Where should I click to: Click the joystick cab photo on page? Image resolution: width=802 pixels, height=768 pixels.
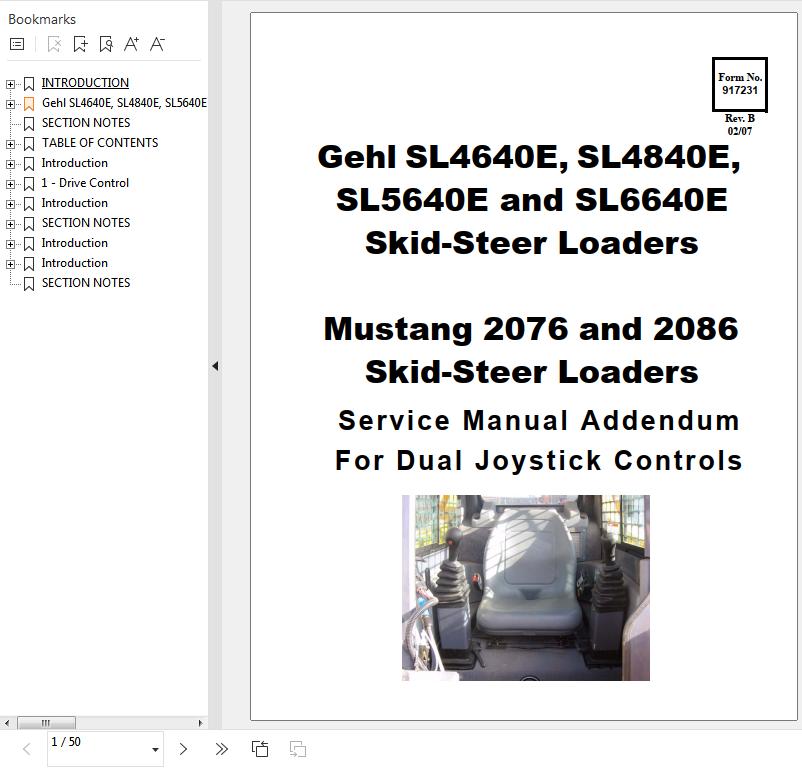[526, 588]
